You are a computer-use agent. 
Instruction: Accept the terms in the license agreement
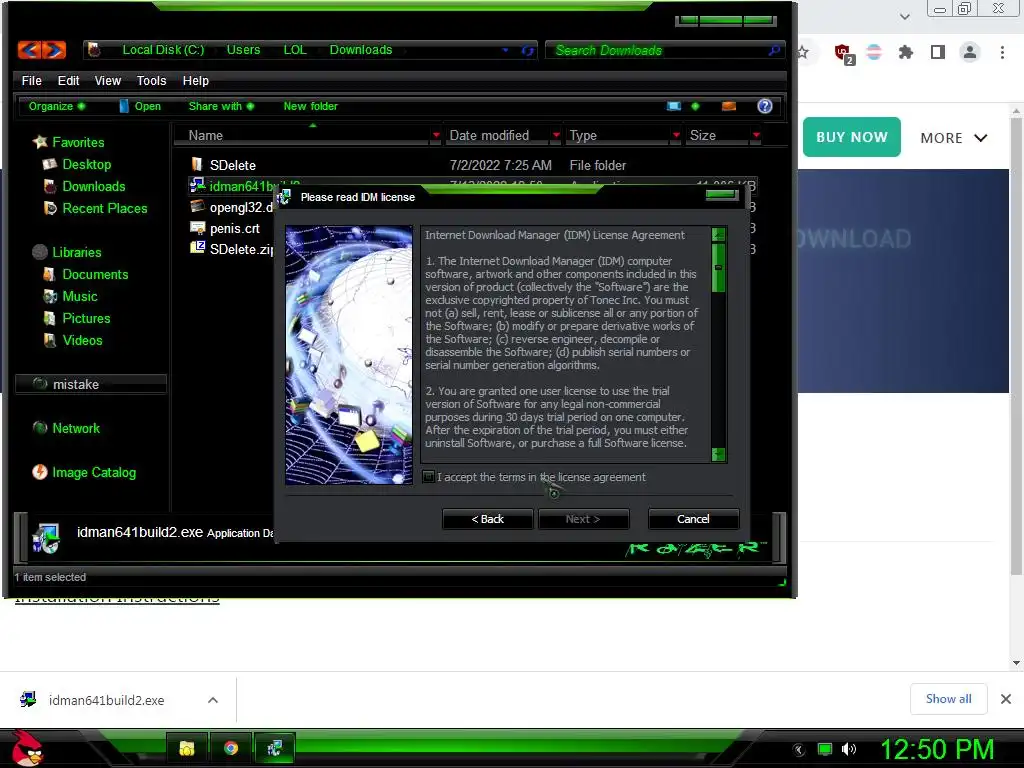428,477
